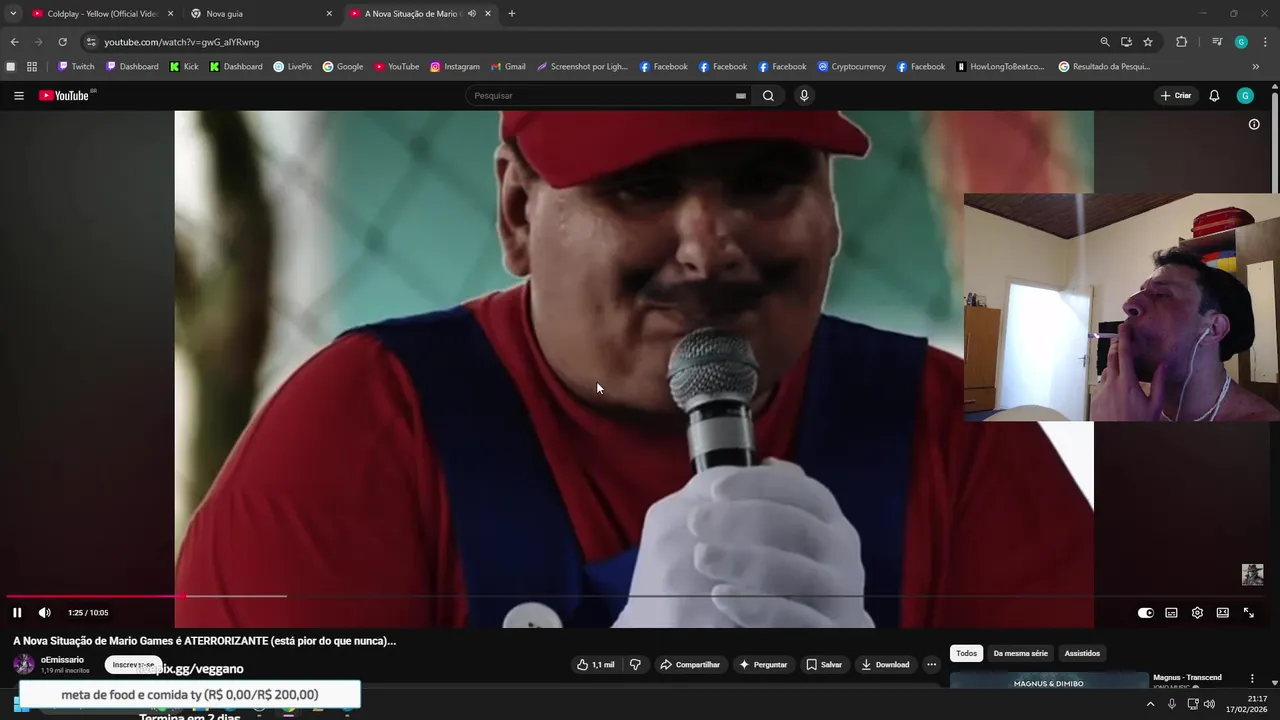1280x720 pixels.
Task: Open the YouTube account avatar menu
Action: (x=1245, y=96)
